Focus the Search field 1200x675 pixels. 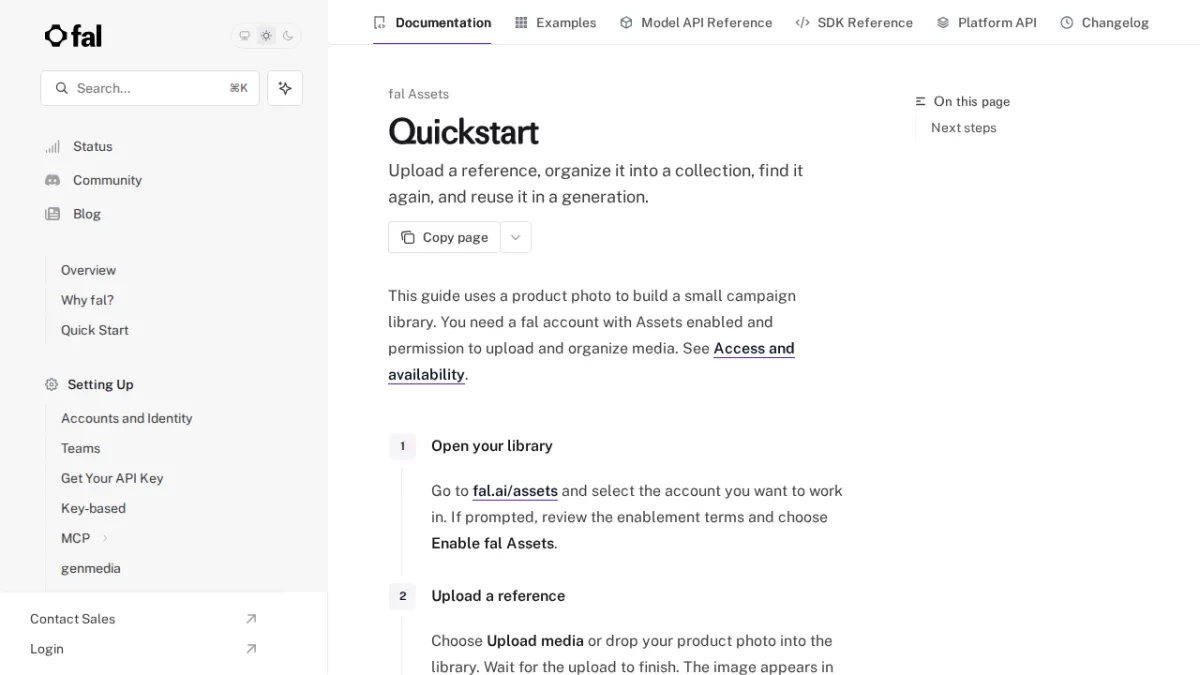coord(150,88)
